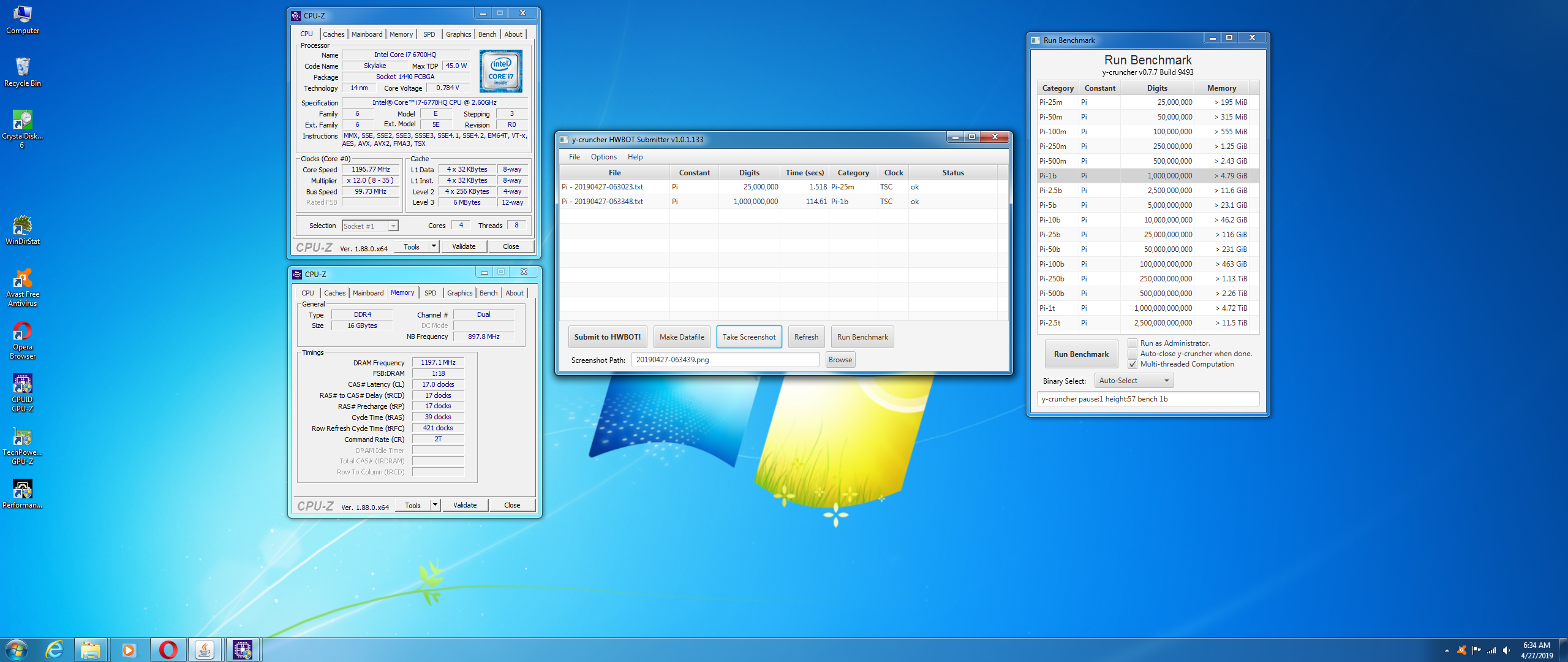
Task: Click Close in bottom CPU-Z window
Action: click(512, 505)
